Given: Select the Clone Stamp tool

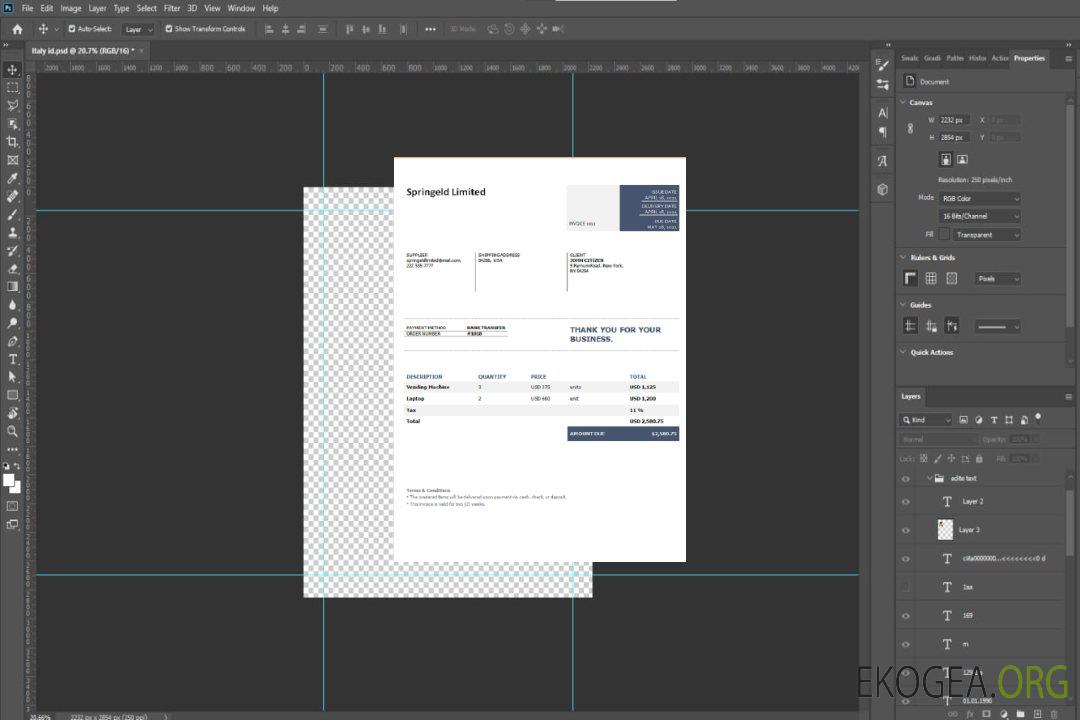Looking at the screenshot, I should [x=12, y=233].
